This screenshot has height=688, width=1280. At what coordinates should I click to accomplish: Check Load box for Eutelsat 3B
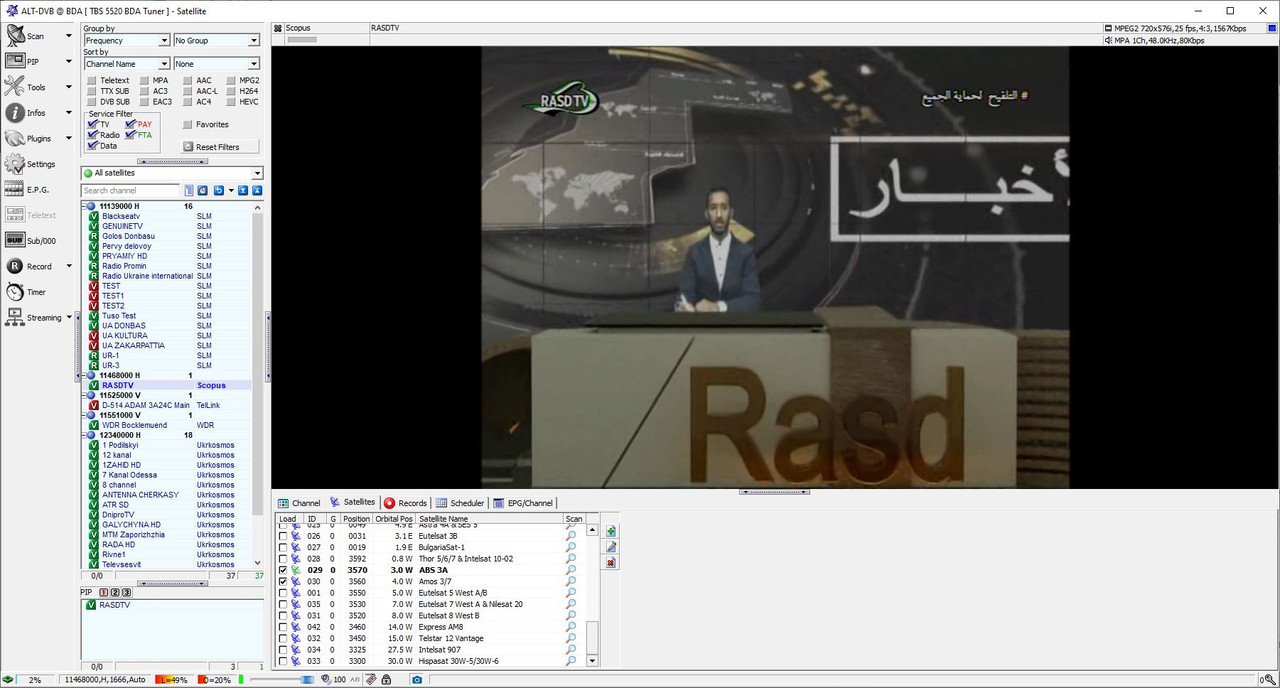tap(283, 536)
